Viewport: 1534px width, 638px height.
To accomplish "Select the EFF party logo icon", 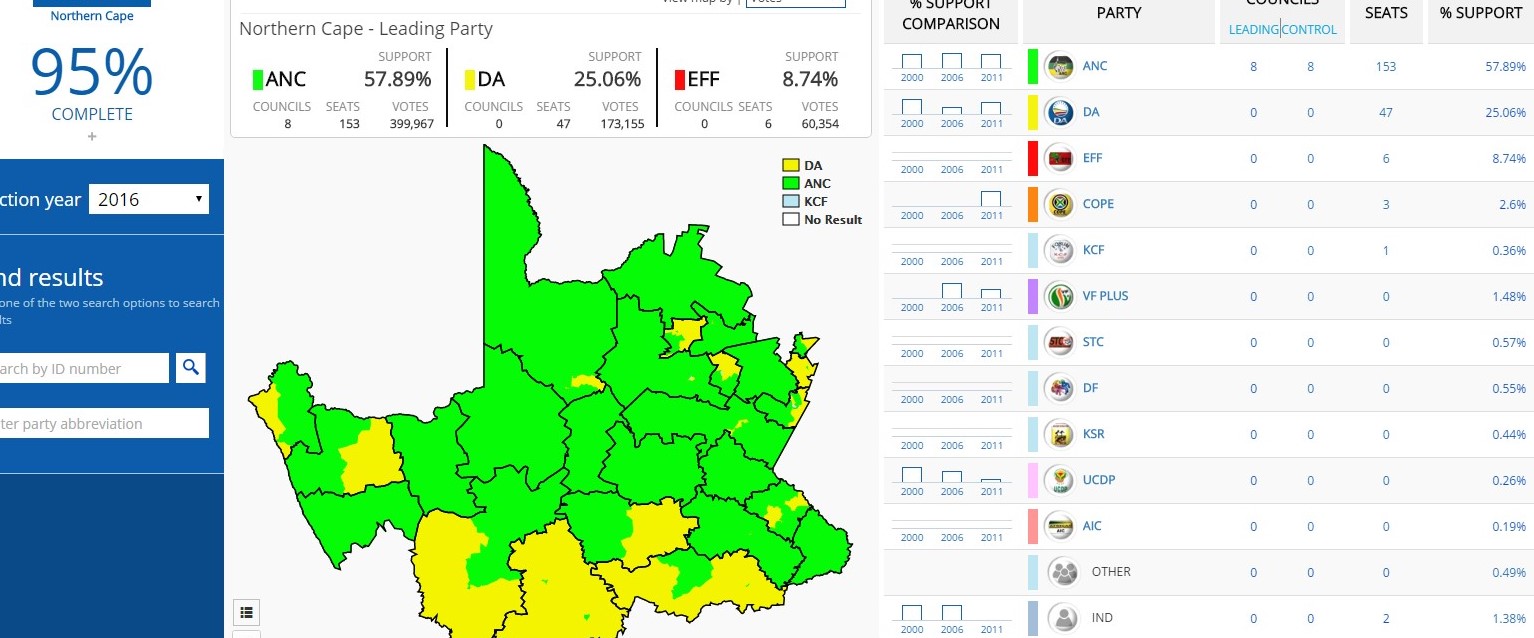I will click(x=1062, y=158).
